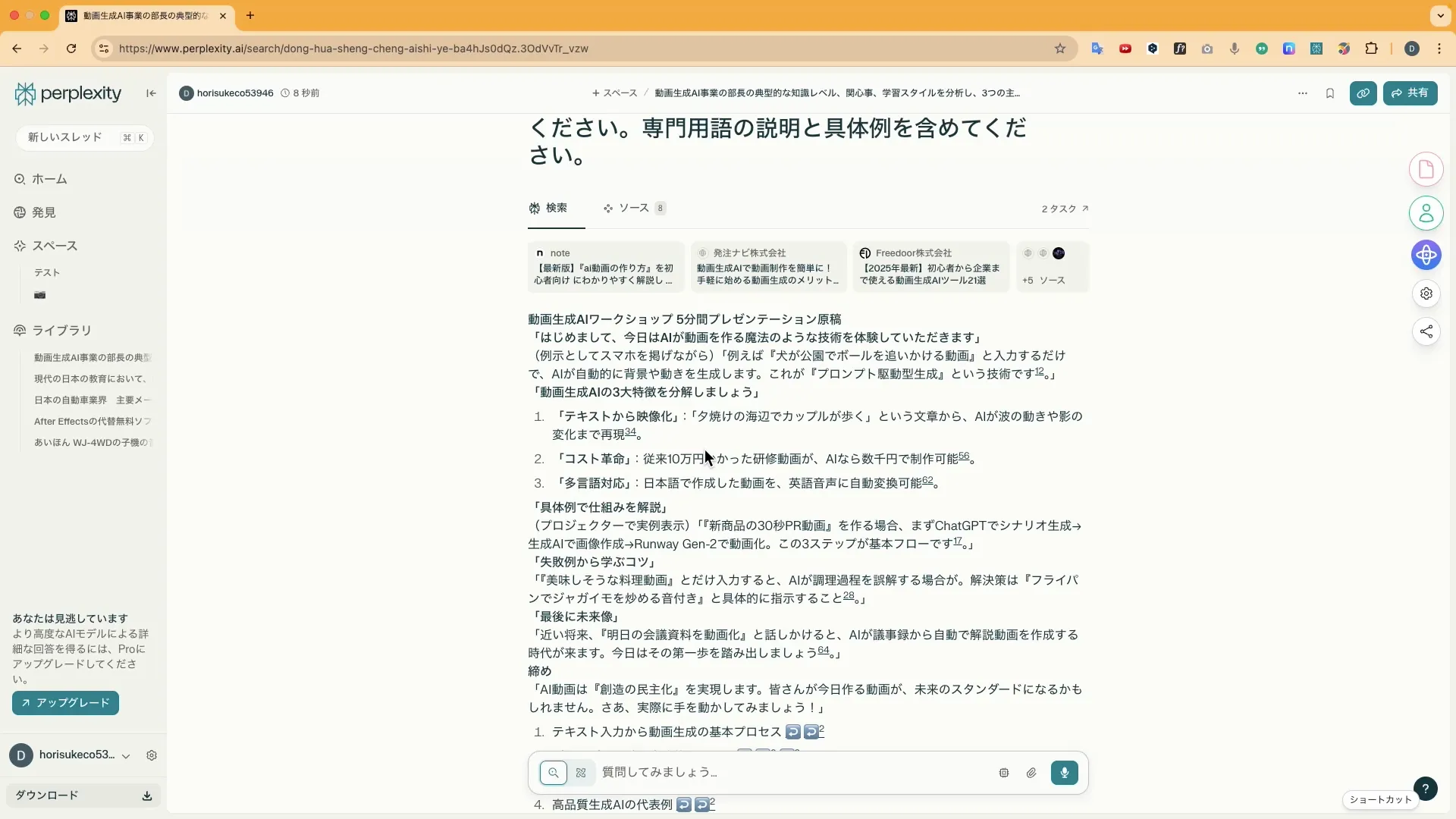This screenshot has height=819, width=1456.
Task: Enable search mode with the magnifier toggle
Action: 554,773
